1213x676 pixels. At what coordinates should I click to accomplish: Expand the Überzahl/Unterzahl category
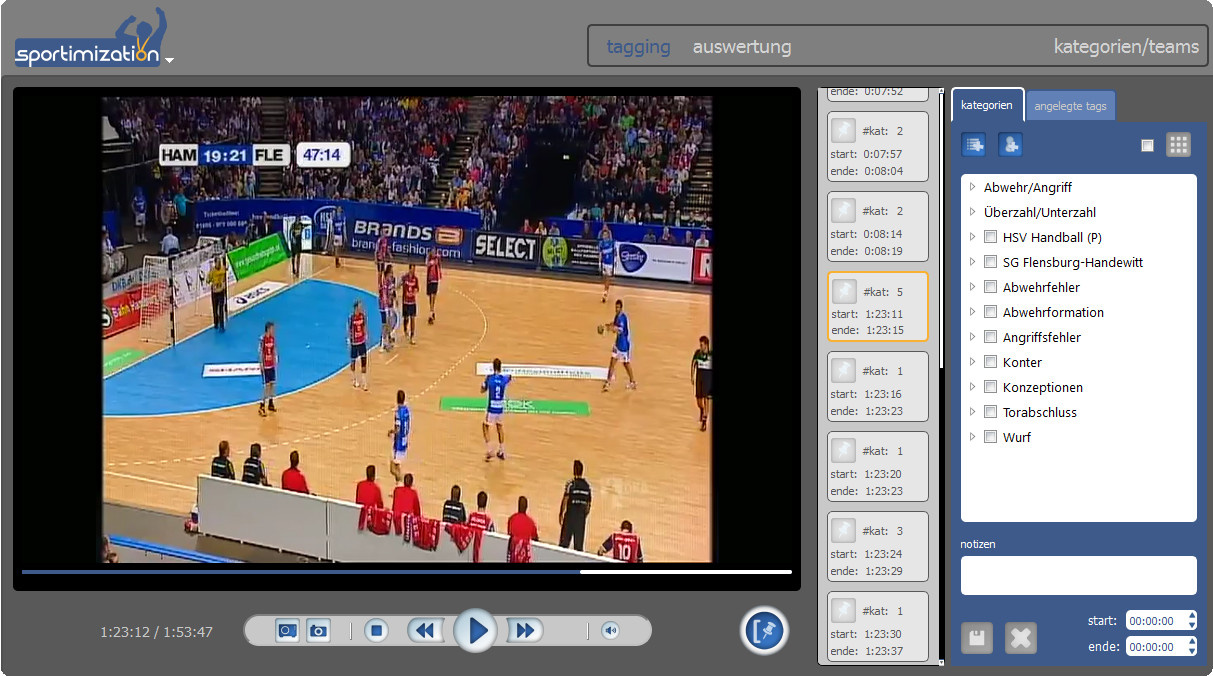(x=973, y=212)
